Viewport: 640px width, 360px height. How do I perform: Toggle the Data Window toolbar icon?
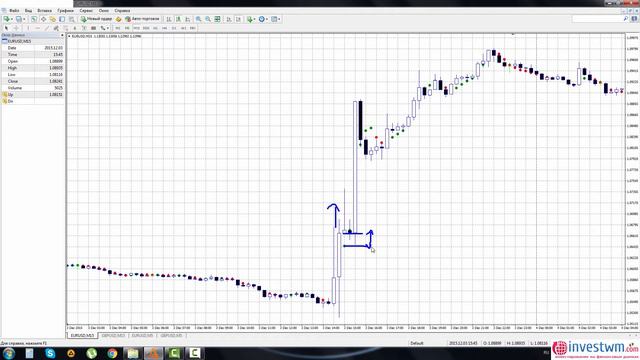coord(43,19)
